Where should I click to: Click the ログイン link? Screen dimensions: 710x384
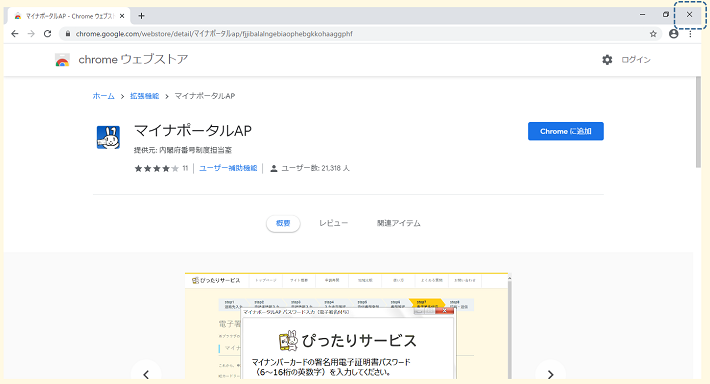(636, 60)
